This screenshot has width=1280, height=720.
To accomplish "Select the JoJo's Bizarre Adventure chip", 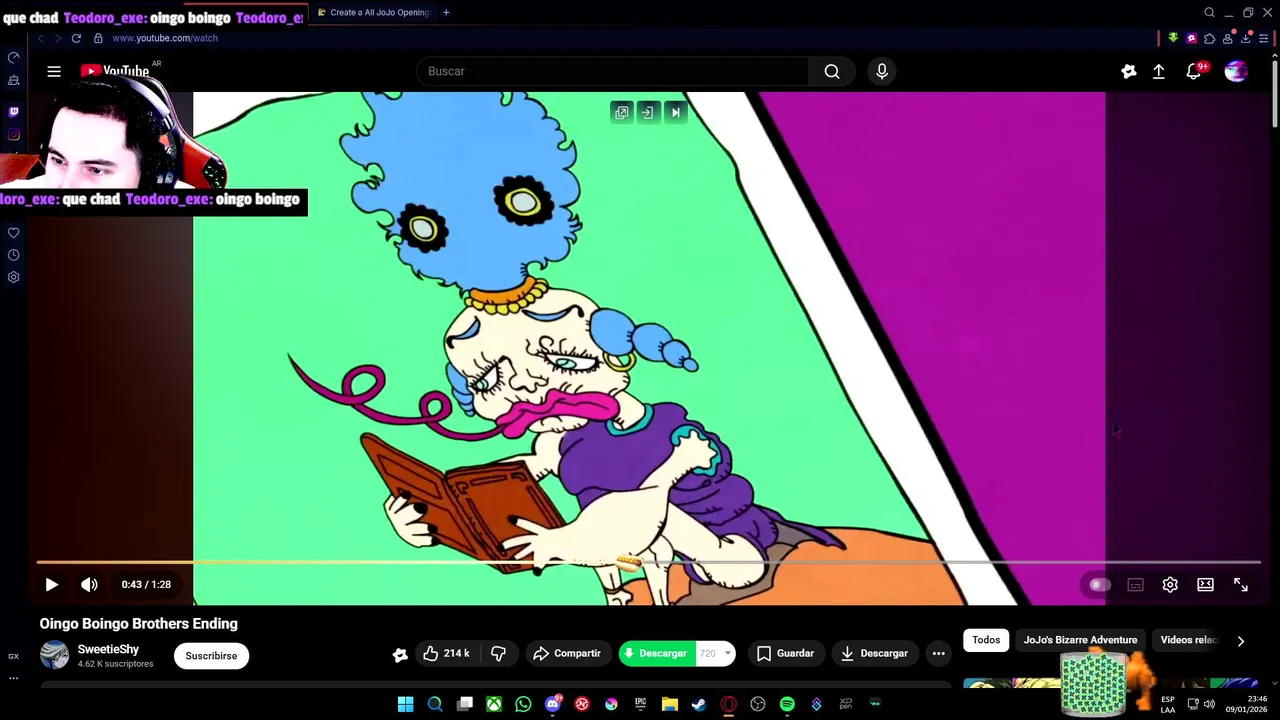I will point(1080,640).
